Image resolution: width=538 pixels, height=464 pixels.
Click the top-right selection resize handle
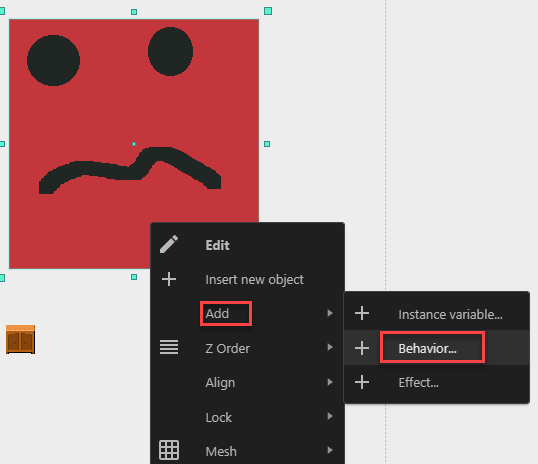[x=268, y=11]
